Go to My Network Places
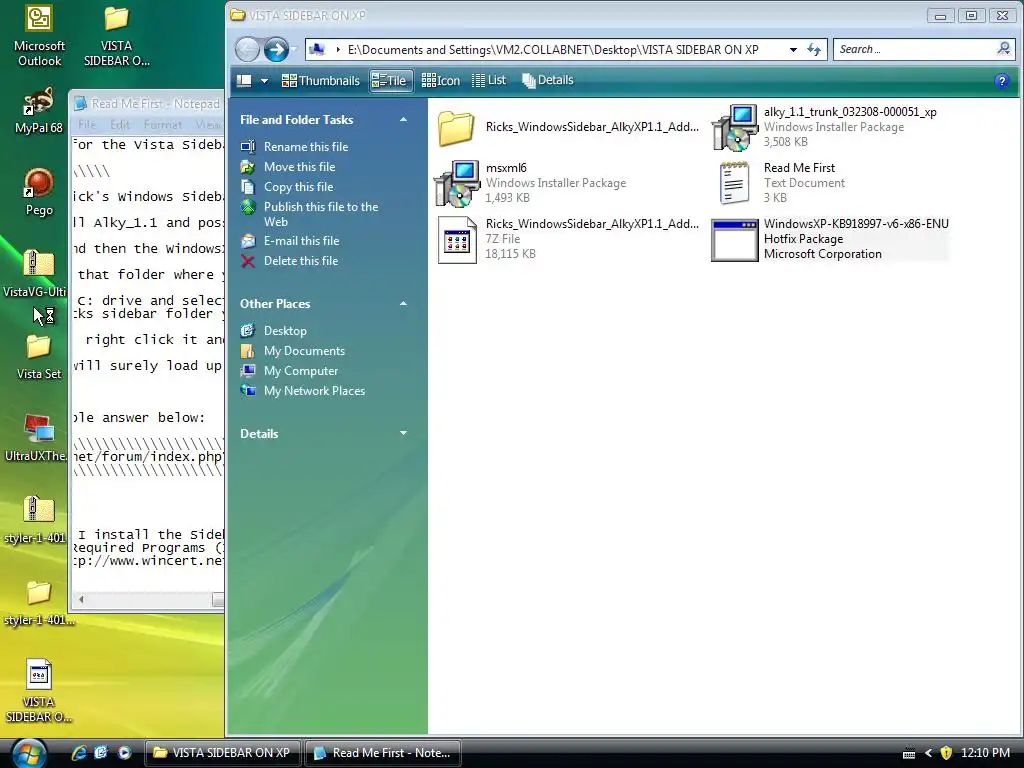1024x768 pixels. [x=314, y=391]
